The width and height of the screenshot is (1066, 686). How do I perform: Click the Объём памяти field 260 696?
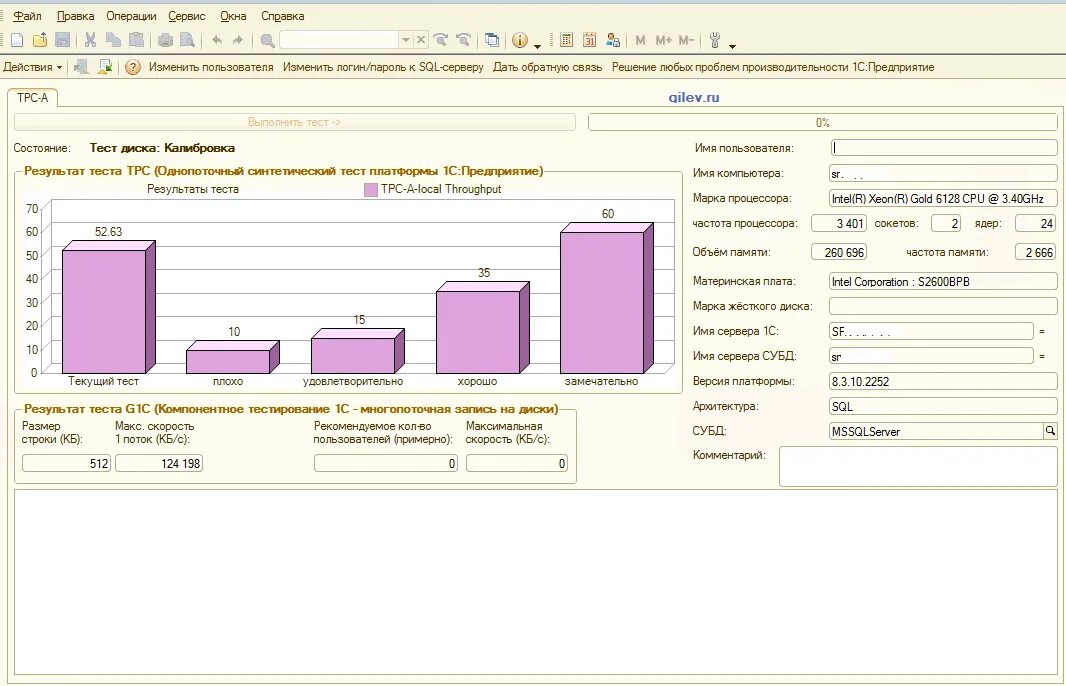click(838, 252)
